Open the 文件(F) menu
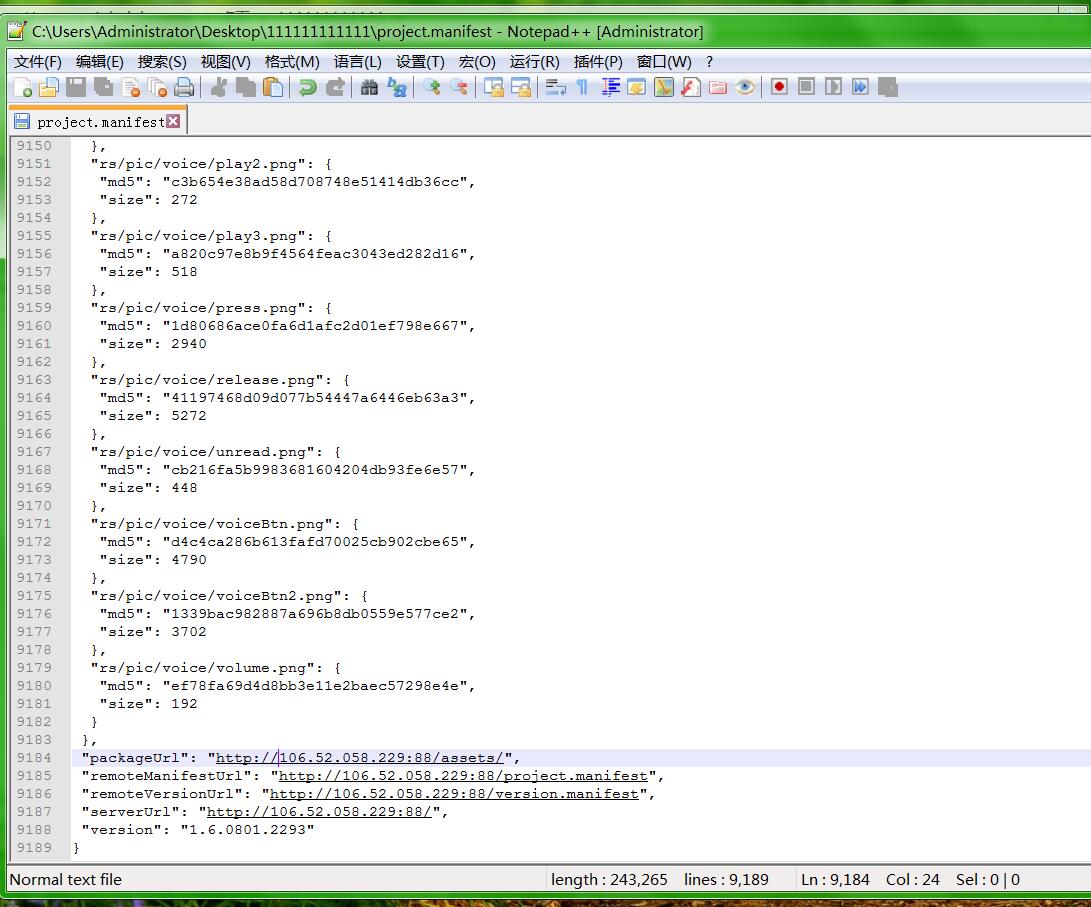The height and width of the screenshot is (907, 1091). (38, 62)
